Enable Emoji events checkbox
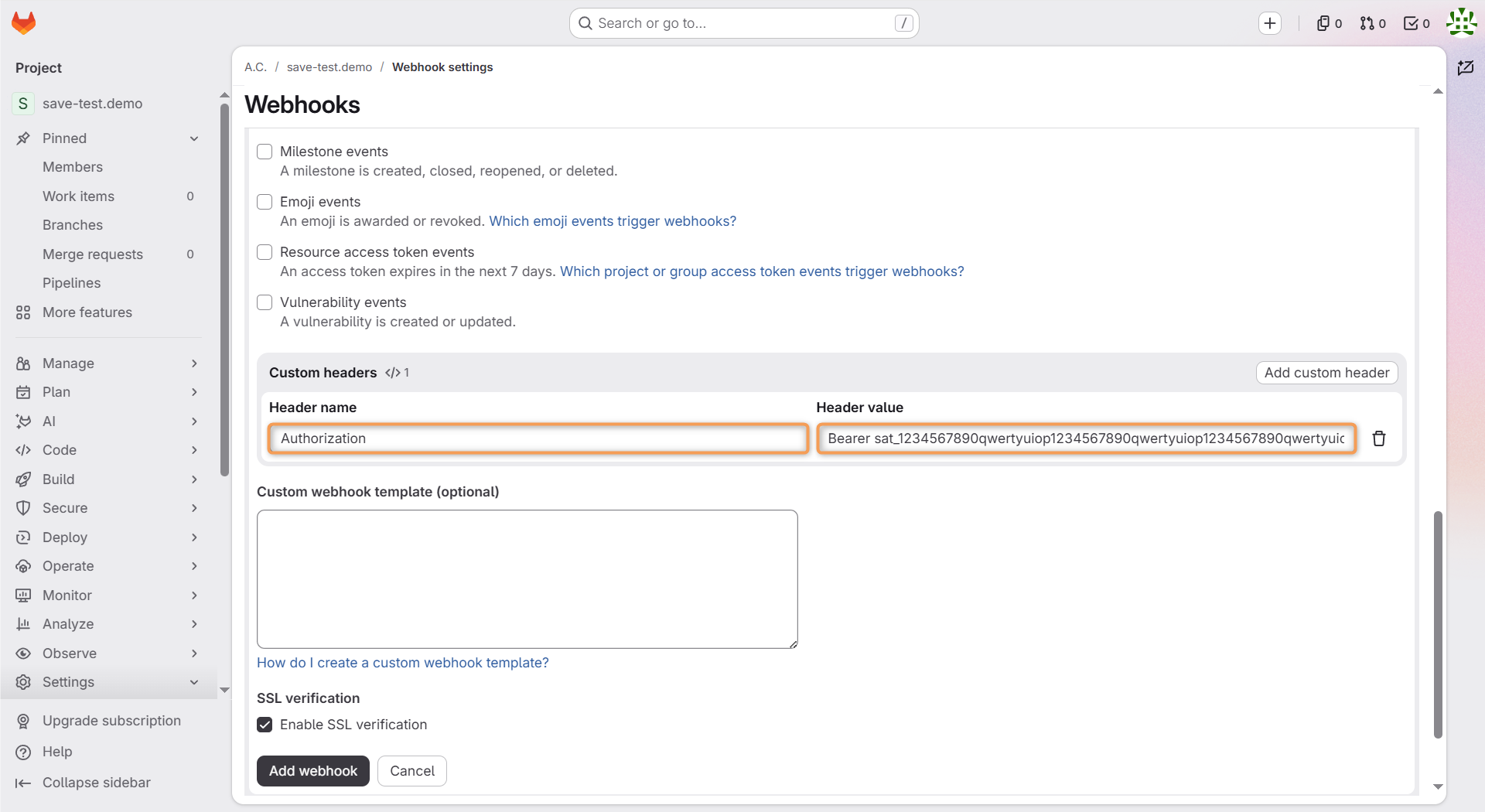Image resolution: width=1485 pixels, height=812 pixels. pos(265,202)
